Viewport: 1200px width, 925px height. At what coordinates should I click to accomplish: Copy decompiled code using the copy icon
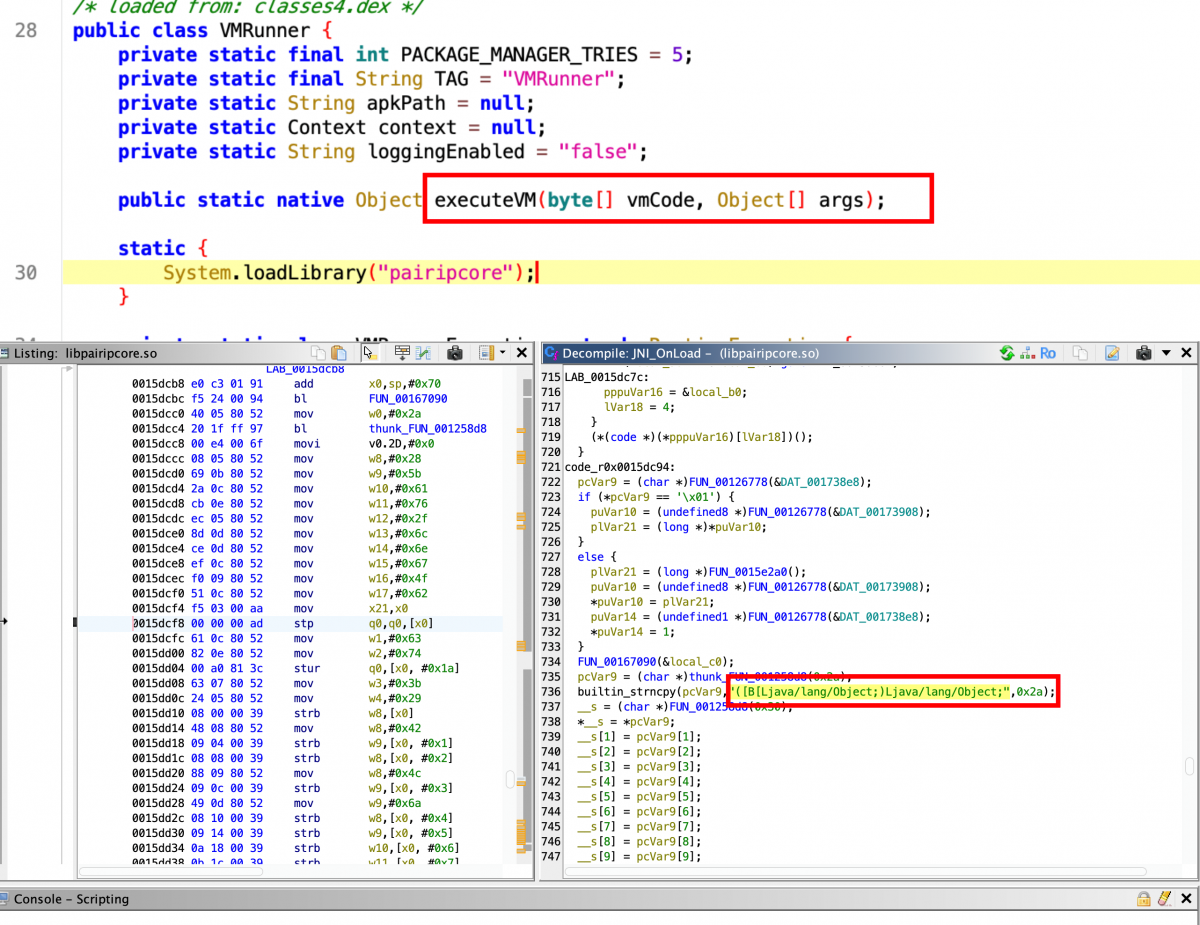(x=1081, y=353)
